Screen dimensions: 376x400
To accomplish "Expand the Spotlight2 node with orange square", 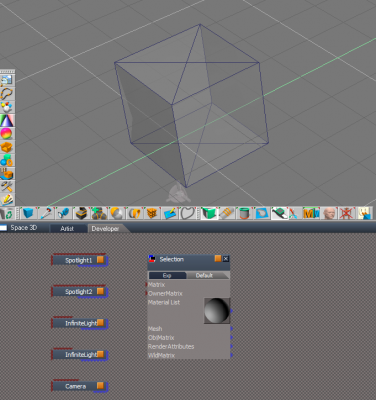I will (x=100, y=291).
